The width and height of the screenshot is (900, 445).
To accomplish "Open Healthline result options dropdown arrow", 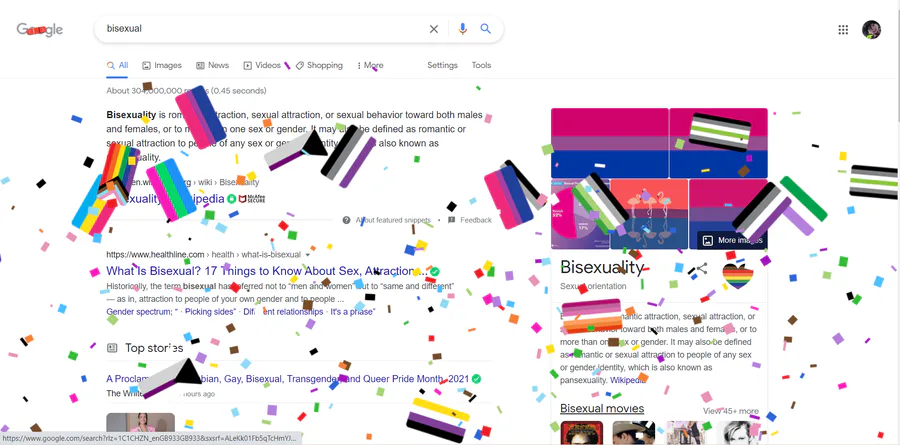I will [x=308, y=254].
